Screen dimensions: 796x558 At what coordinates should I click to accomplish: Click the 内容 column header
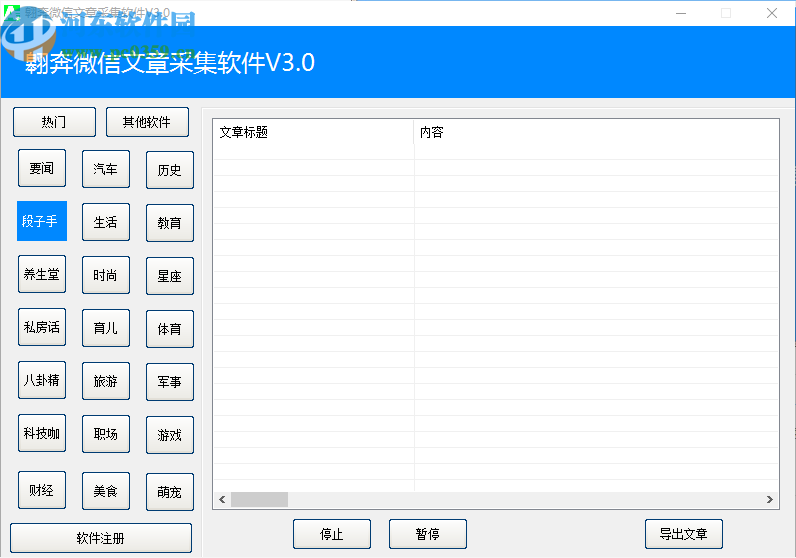[x=596, y=132]
